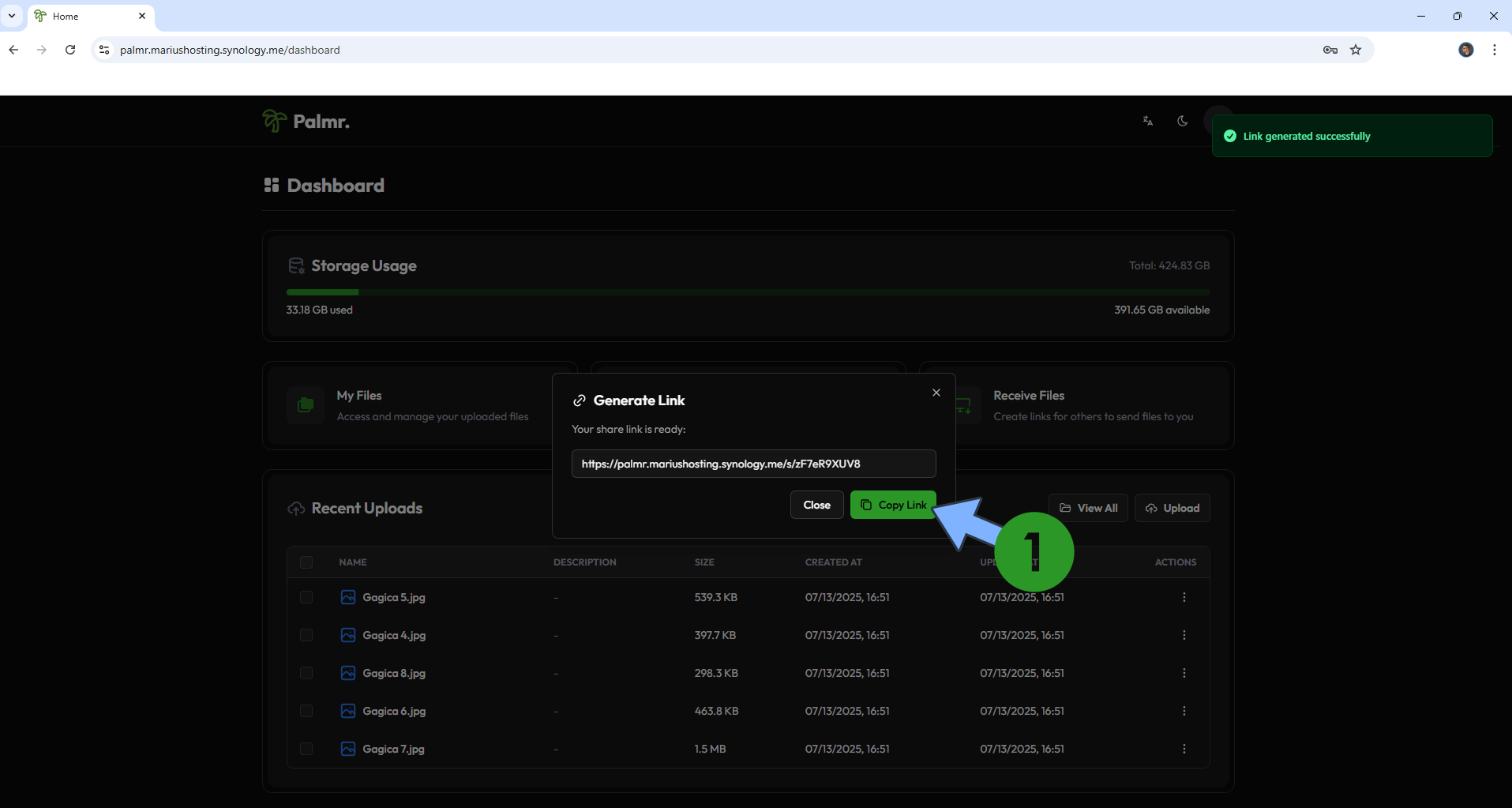Open the language translation menu
The image size is (1512, 808).
[1148, 121]
